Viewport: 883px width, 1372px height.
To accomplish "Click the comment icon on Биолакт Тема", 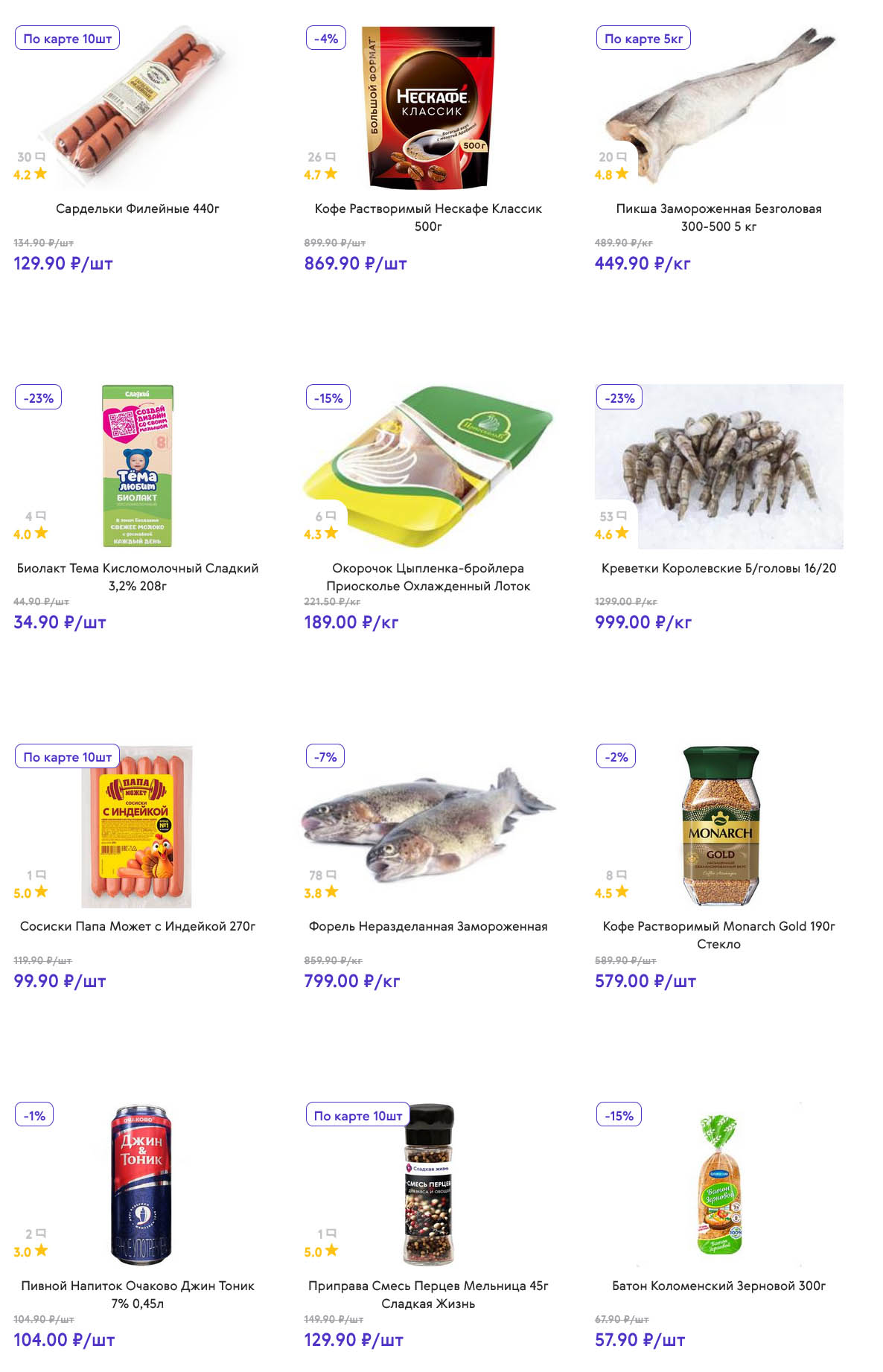I will point(41,516).
